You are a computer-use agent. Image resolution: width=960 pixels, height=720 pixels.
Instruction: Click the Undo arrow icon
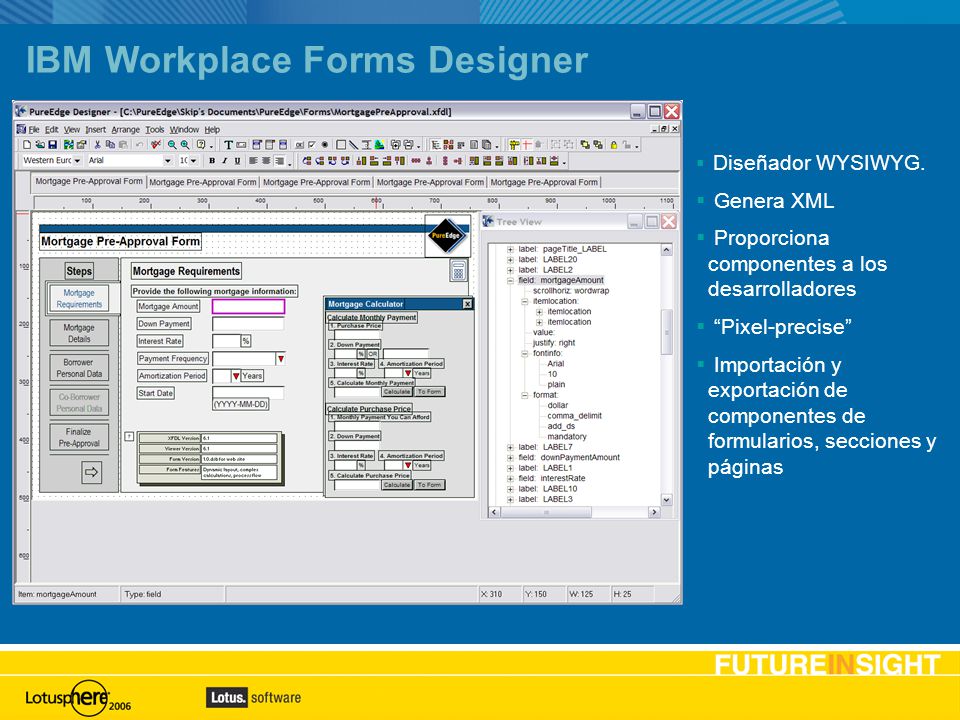click(x=140, y=144)
